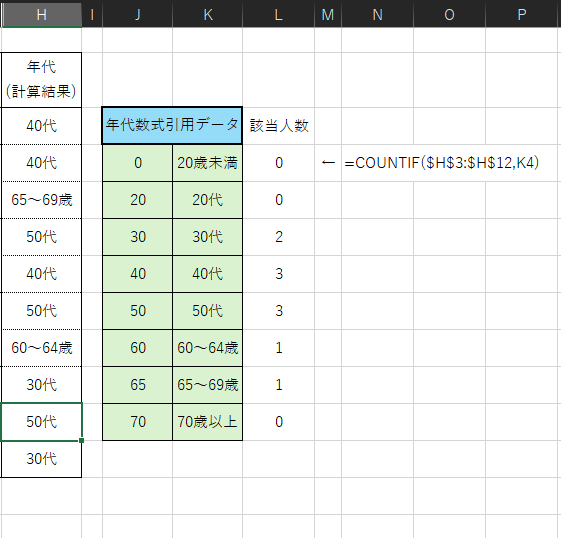Click the 60～64歳 cell in column K
The image size is (561, 538).
click(x=208, y=348)
